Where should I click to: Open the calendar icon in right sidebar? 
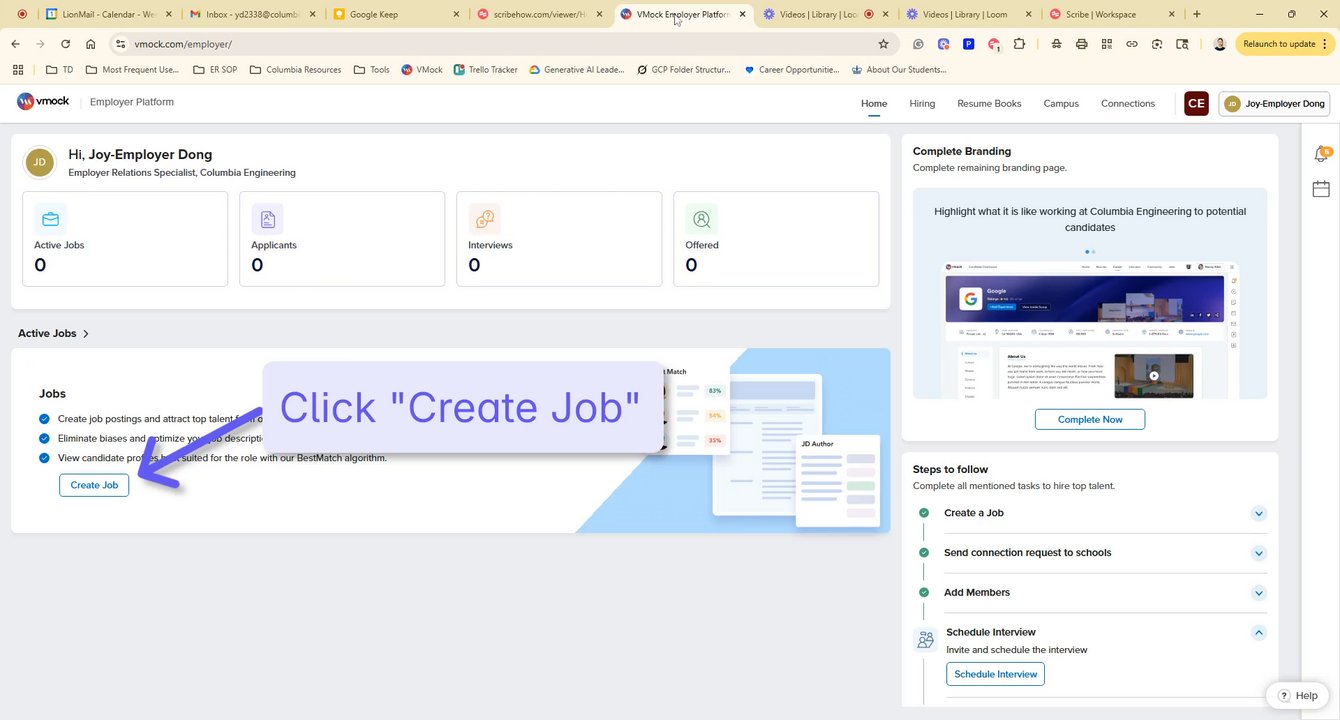pos(1321,189)
